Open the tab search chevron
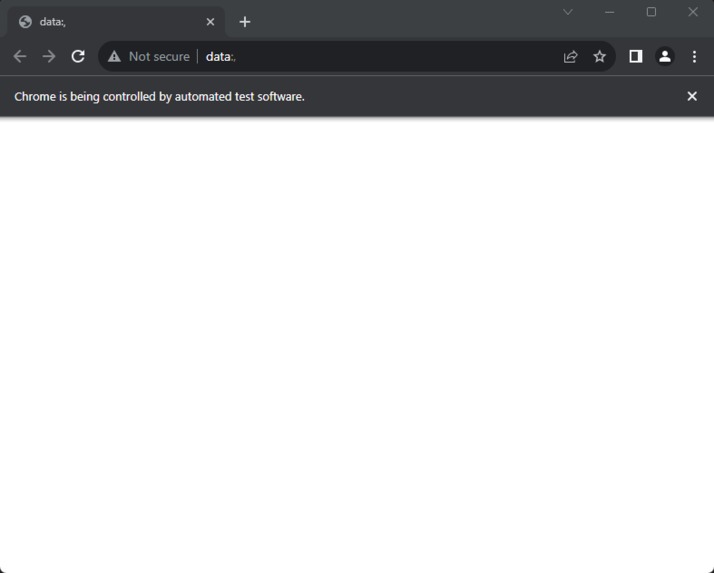The height and width of the screenshot is (573, 714). (x=567, y=12)
